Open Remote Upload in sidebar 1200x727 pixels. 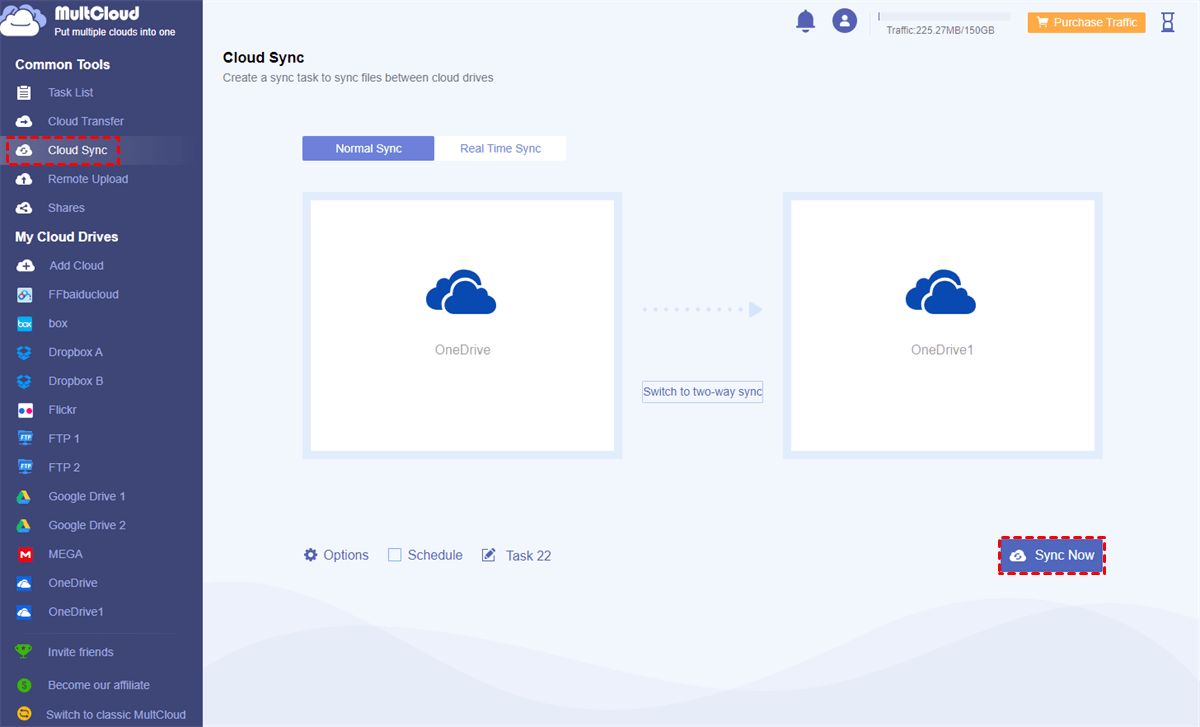pyautogui.click(x=88, y=179)
